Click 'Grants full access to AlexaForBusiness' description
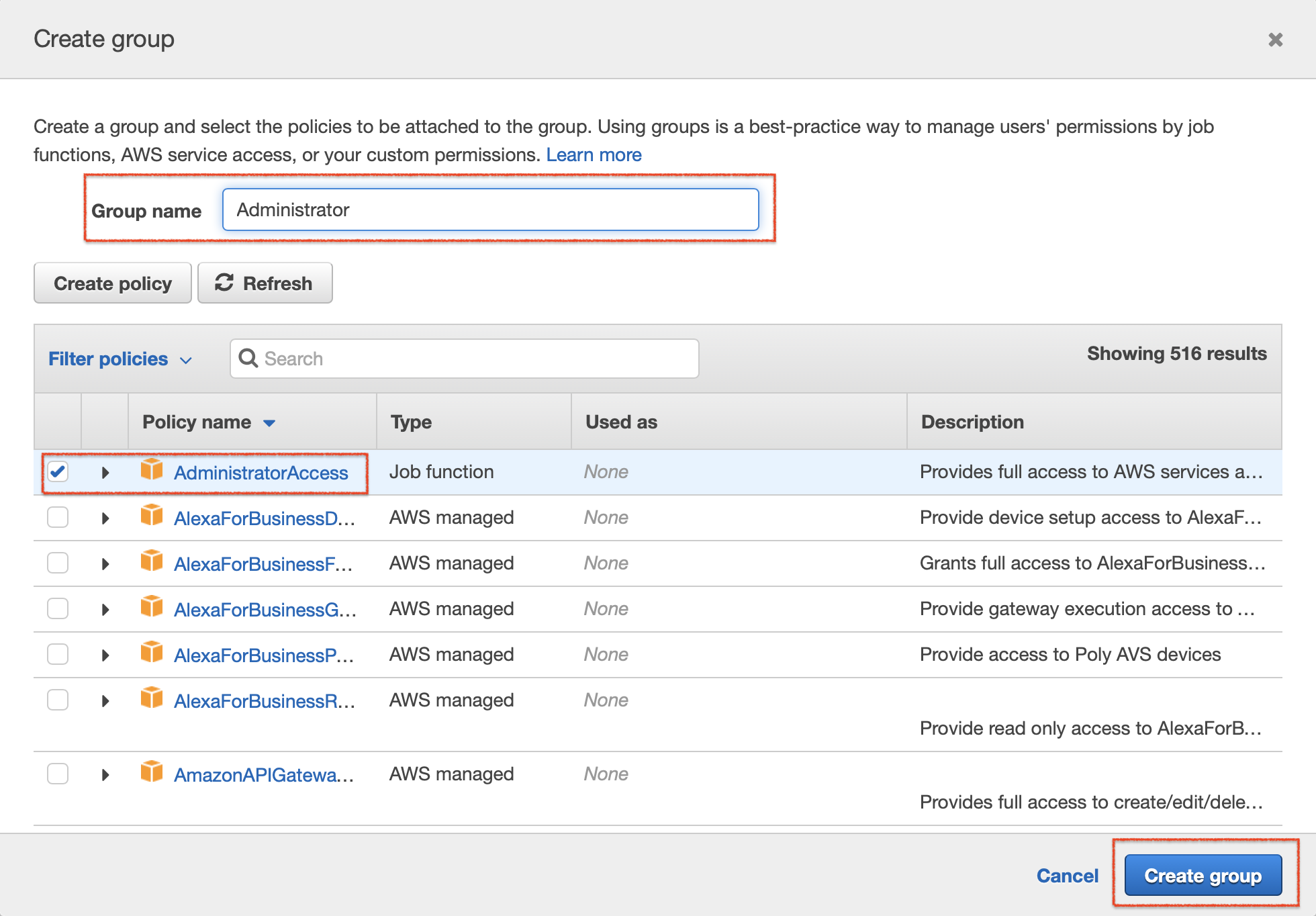 tap(1092, 563)
